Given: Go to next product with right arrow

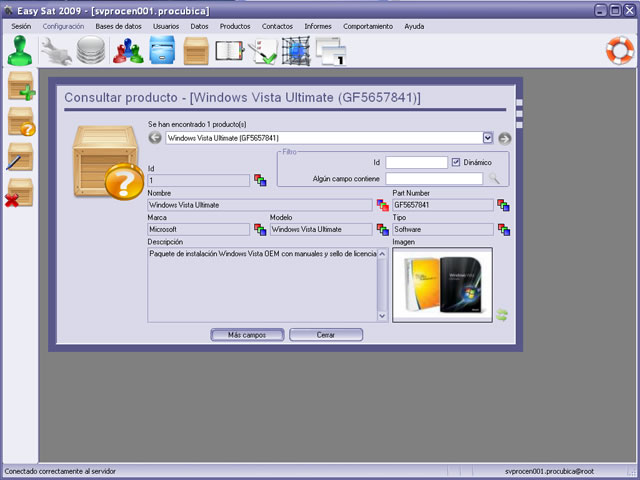Looking at the screenshot, I should pos(504,139).
